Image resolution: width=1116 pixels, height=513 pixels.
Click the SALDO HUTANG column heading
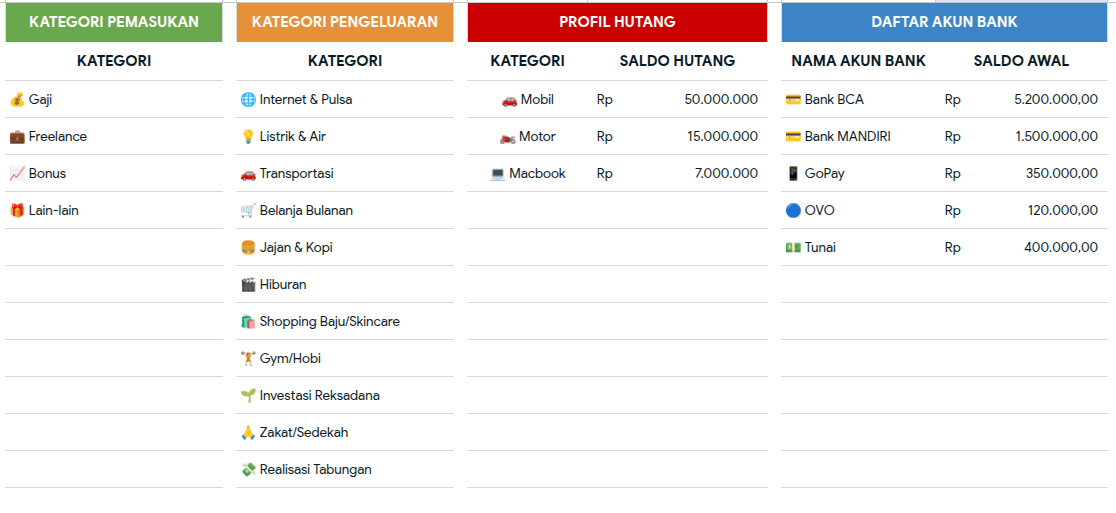point(677,61)
